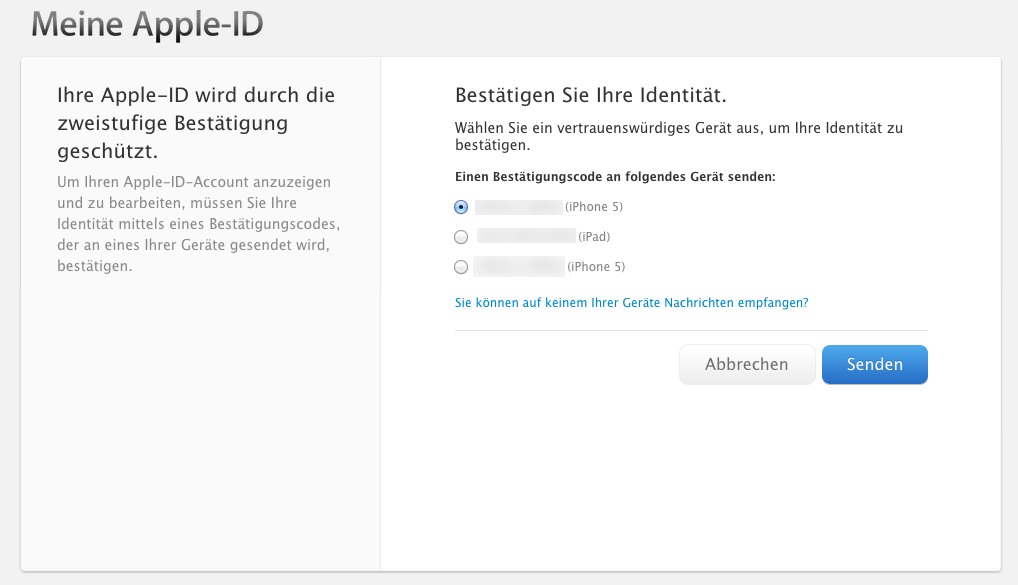Click the '(iPad)' device label
The width and height of the screenshot is (1018, 585).
coord(594,237)
